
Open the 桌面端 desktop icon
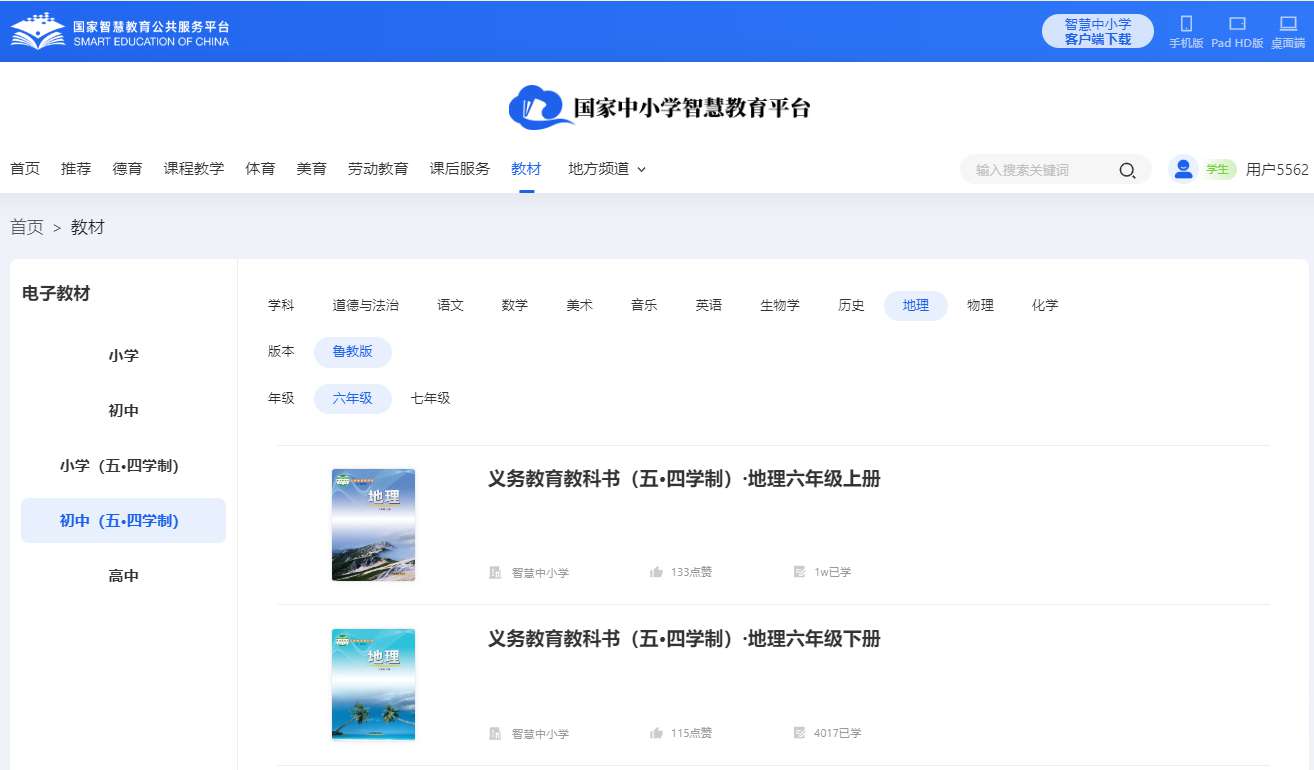pos(1288,23)
